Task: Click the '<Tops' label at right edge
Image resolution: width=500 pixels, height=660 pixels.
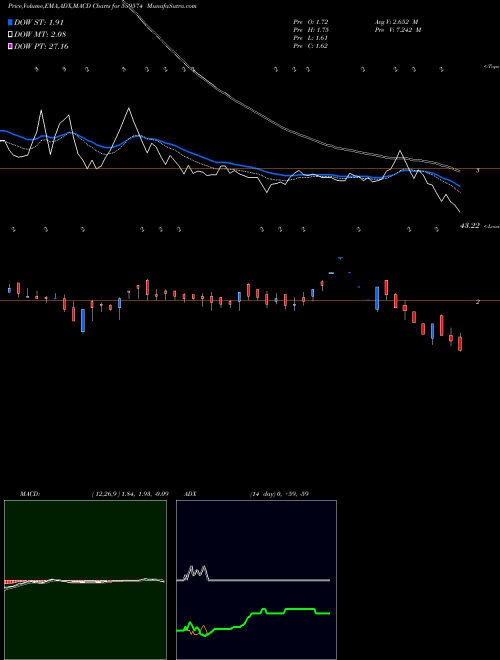Action: (x=491, y=67)
